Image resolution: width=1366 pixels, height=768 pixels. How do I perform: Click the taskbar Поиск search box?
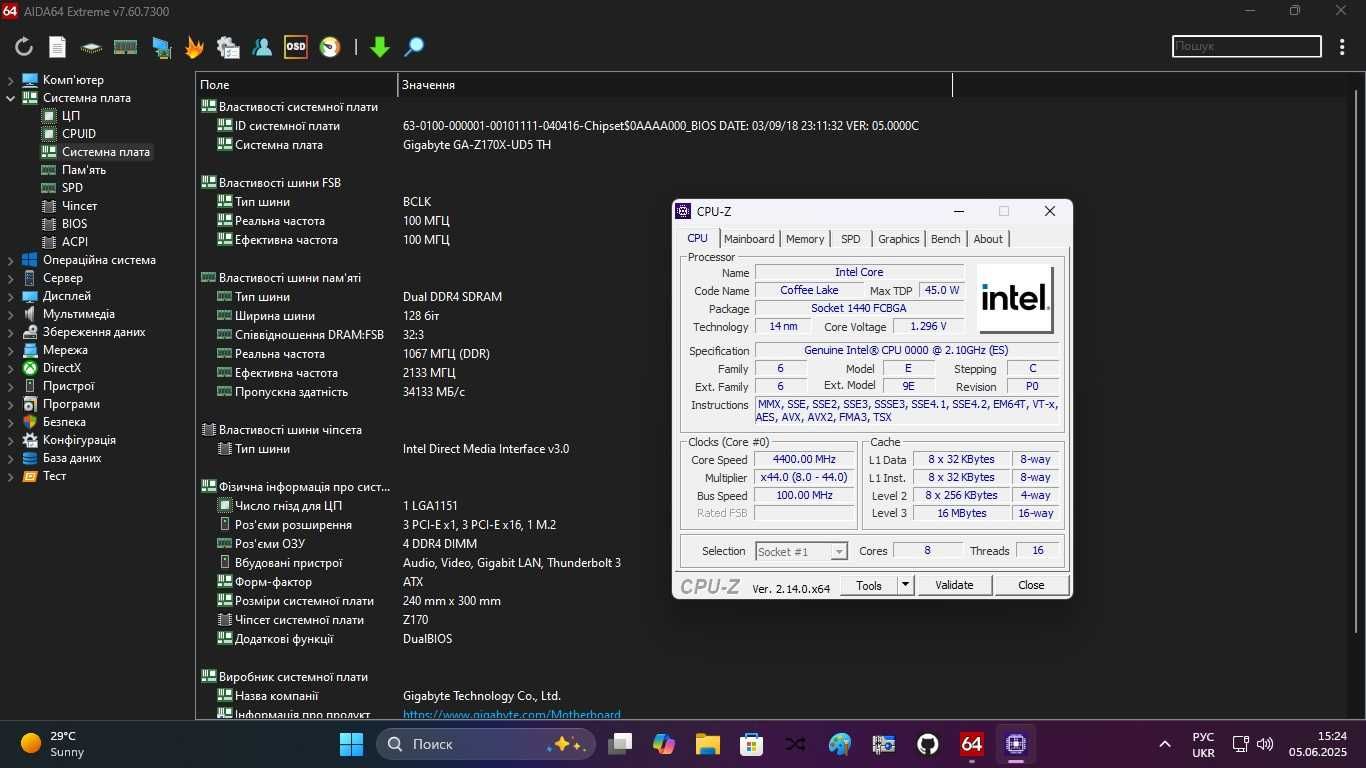tap(486, 744)
